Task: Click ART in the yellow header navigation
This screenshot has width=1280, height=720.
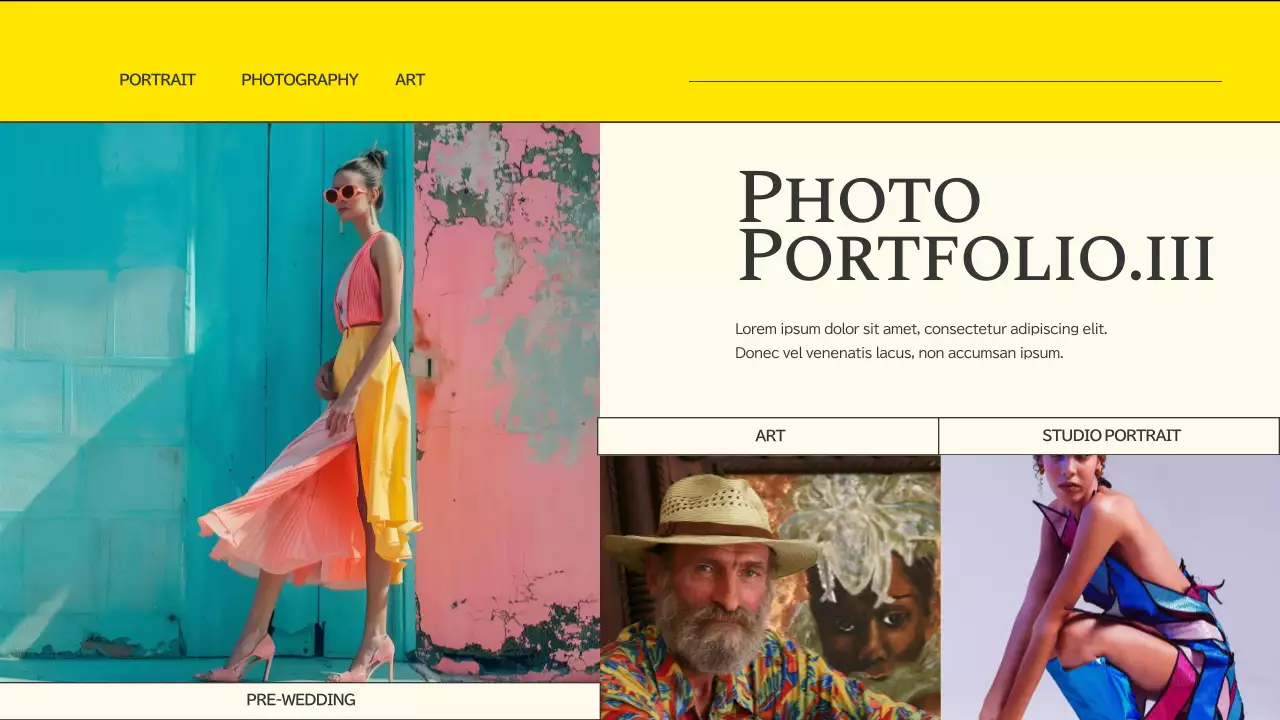Action: click(409, 80)
